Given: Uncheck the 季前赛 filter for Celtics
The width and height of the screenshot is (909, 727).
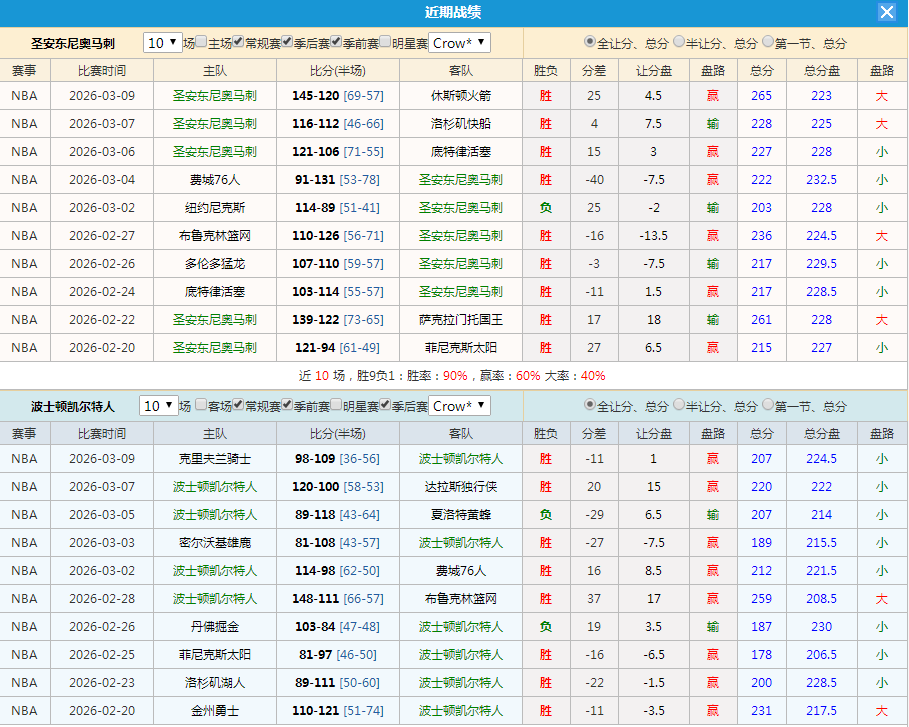Looking at the screenshot, I should tap(287, 405).
